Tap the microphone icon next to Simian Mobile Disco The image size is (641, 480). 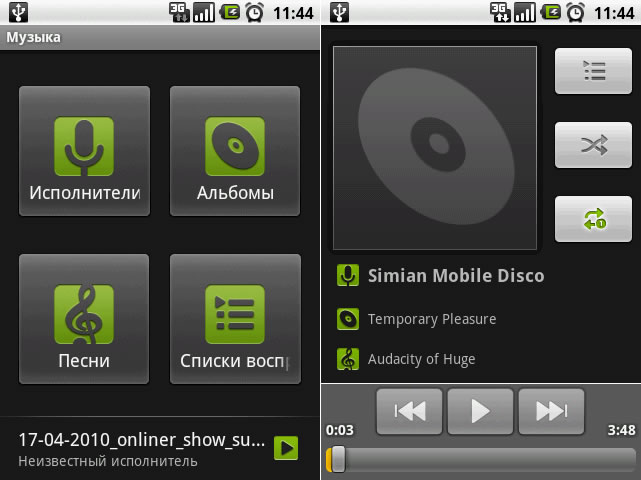[348, 275]
